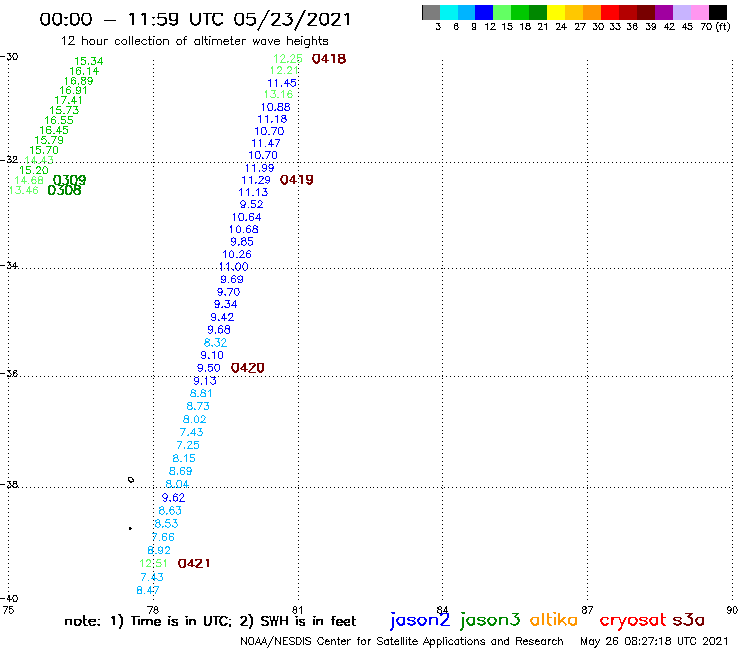Click the timestamp May 26 08:27:18 UTC 2021

tap(654, 642)
